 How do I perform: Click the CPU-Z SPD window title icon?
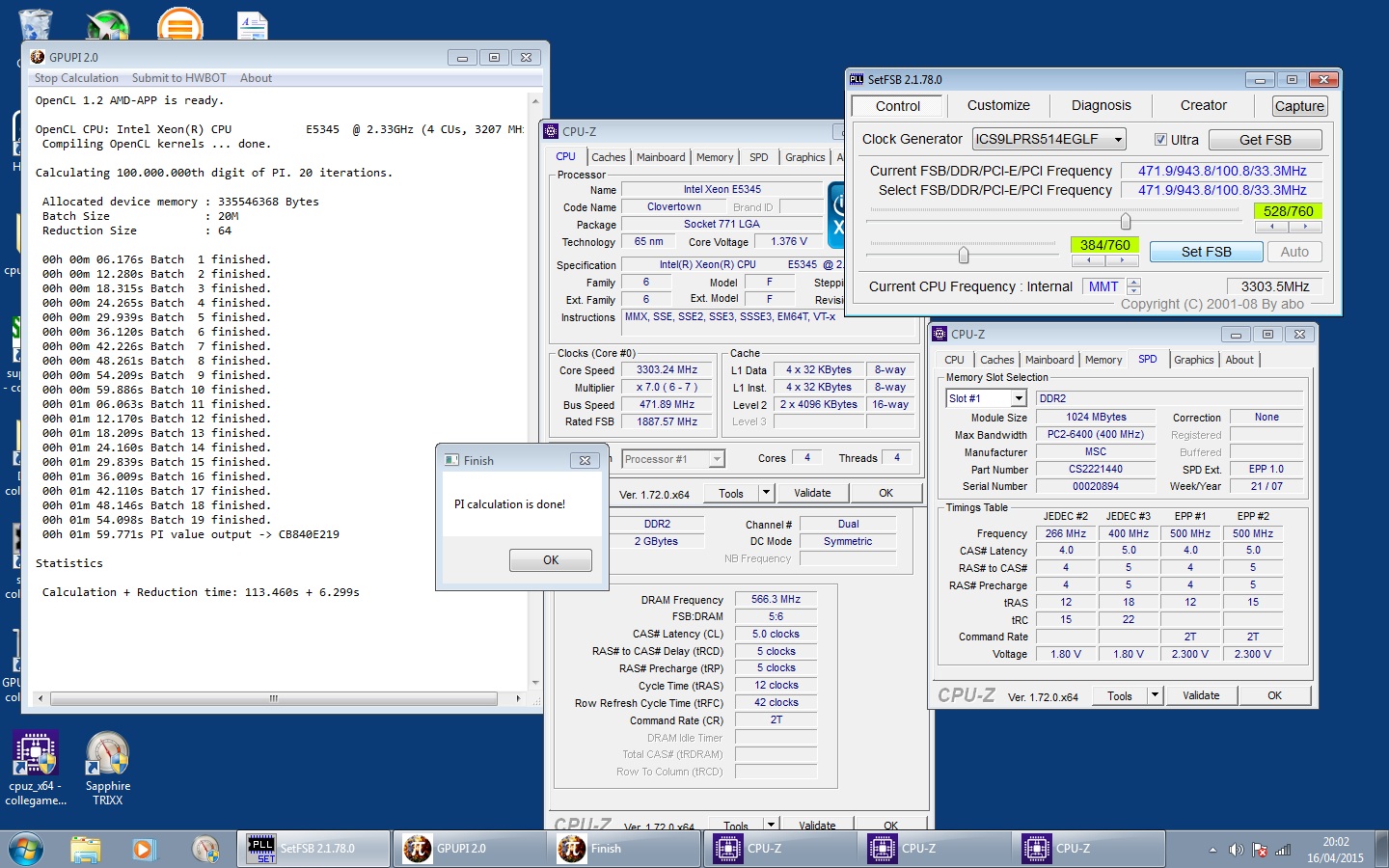click(940, 334)
